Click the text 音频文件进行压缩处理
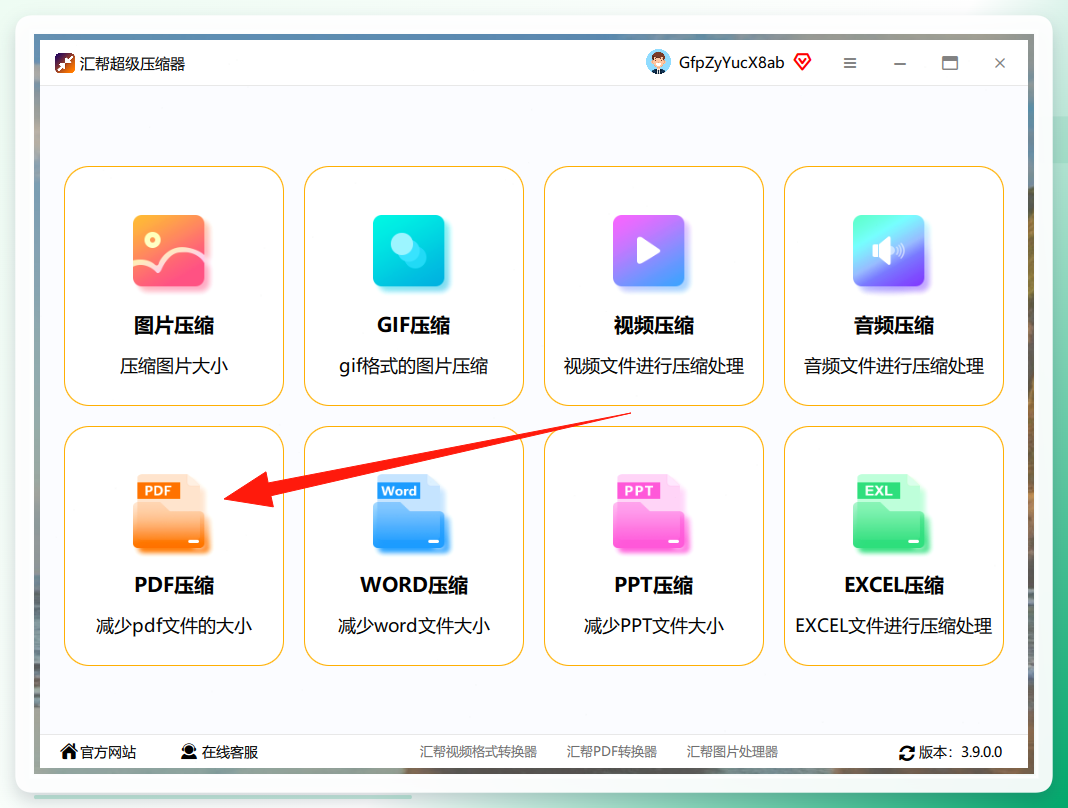 click(894, 367)
